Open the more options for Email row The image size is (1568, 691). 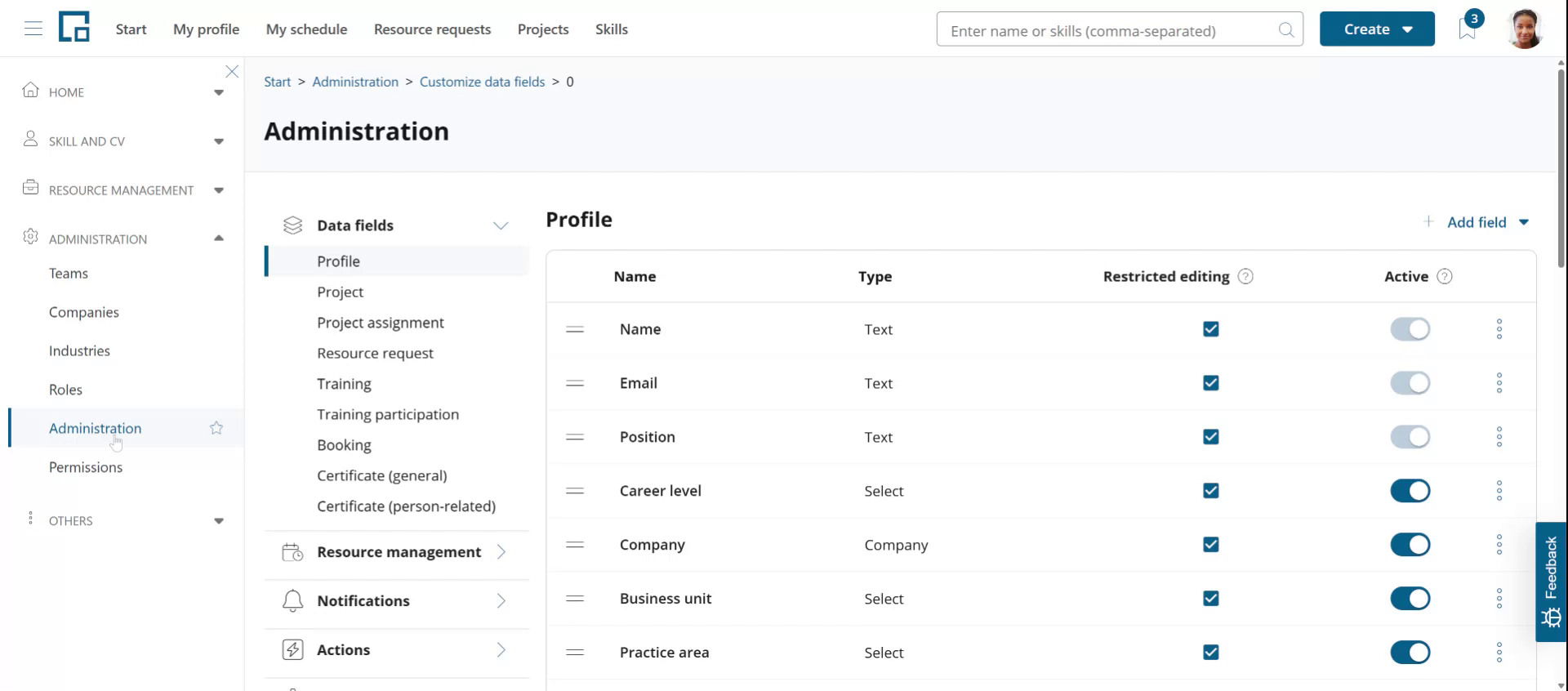tap(1499, 383)
